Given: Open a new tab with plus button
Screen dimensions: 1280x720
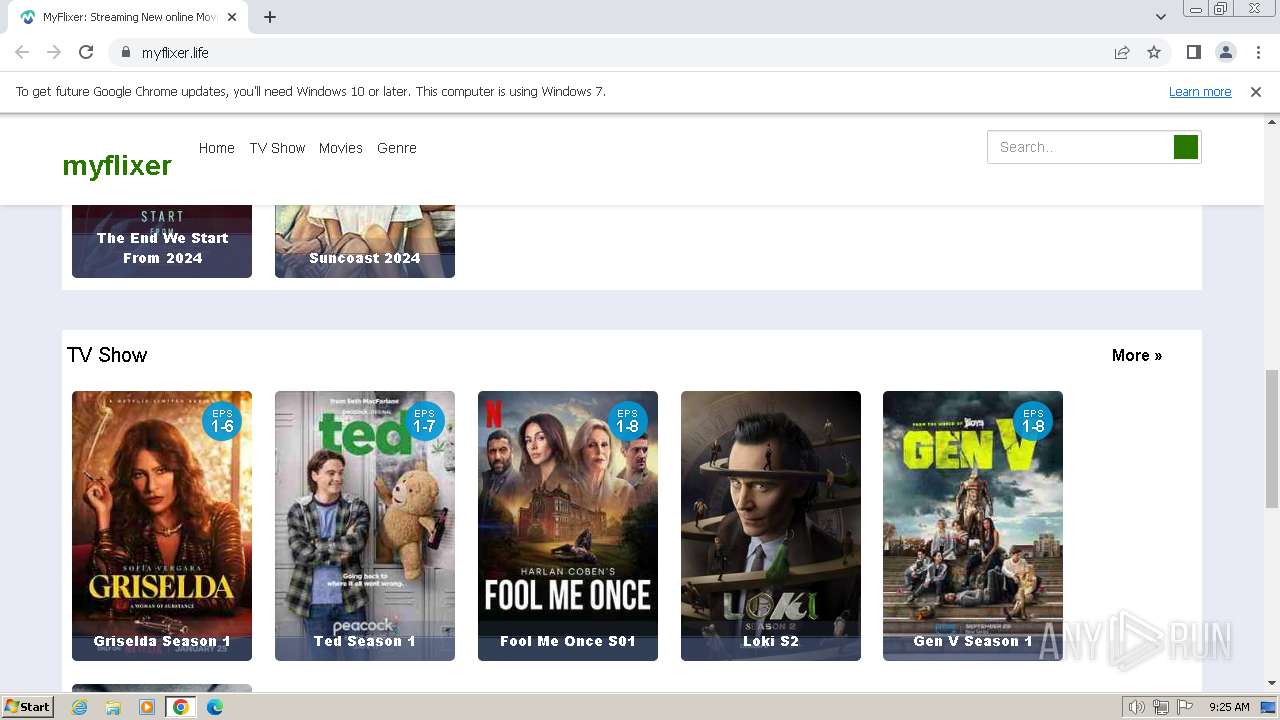Looking at the screenshot, I should 270,17.
